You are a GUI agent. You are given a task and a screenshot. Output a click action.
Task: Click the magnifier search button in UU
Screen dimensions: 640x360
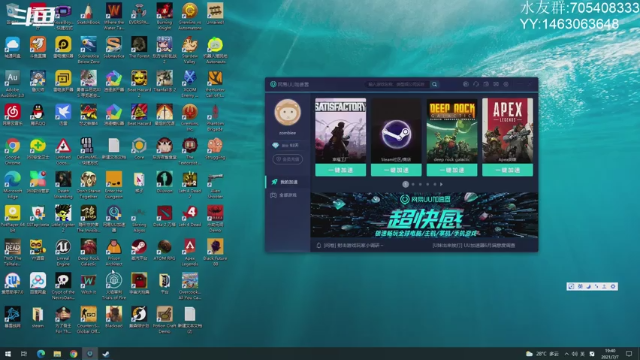tap(434, 84)
